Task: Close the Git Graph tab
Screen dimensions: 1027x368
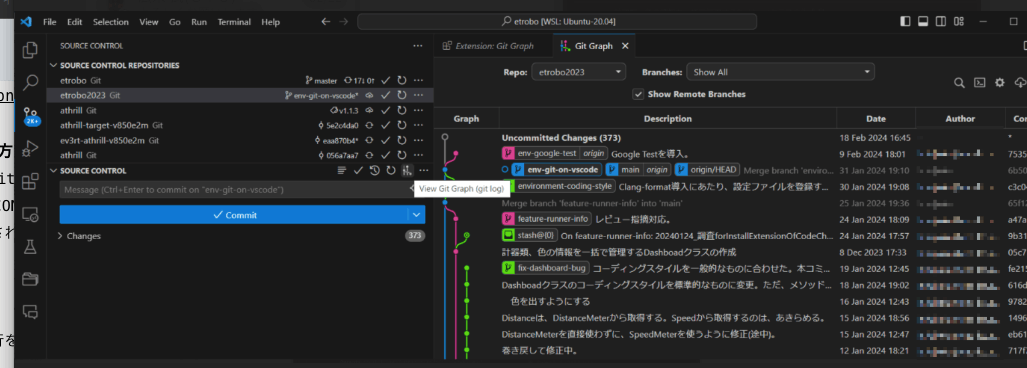Action: (625, 46)
